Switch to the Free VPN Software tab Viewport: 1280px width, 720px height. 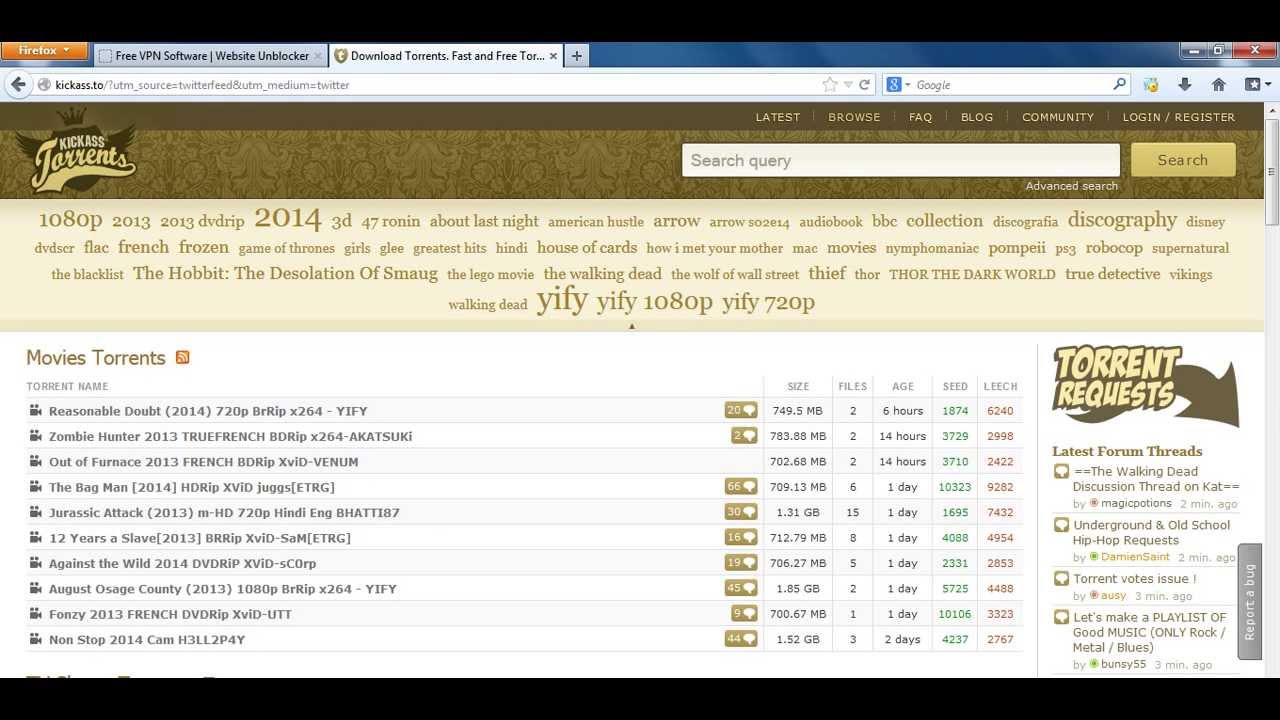210,56
